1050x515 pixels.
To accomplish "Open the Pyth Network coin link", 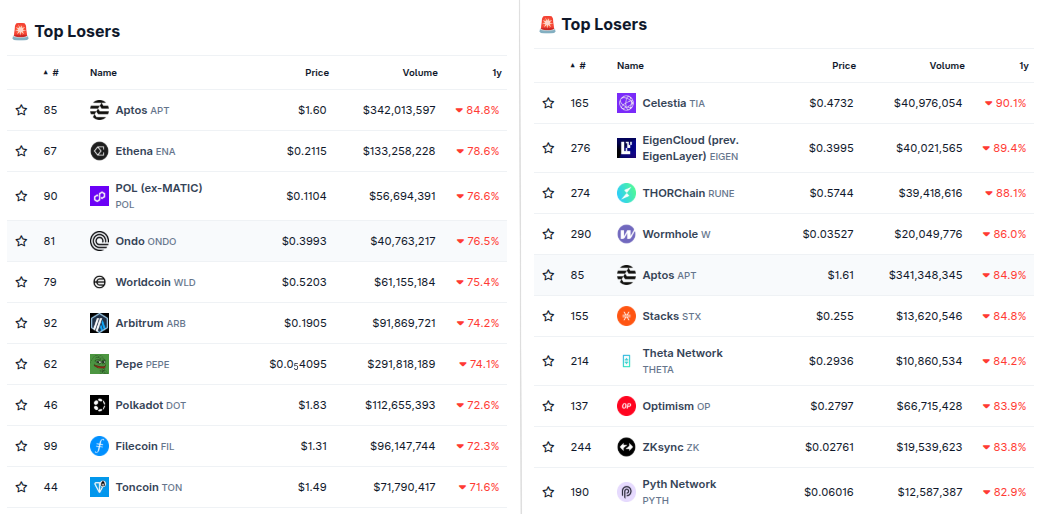I will [679, 492].
